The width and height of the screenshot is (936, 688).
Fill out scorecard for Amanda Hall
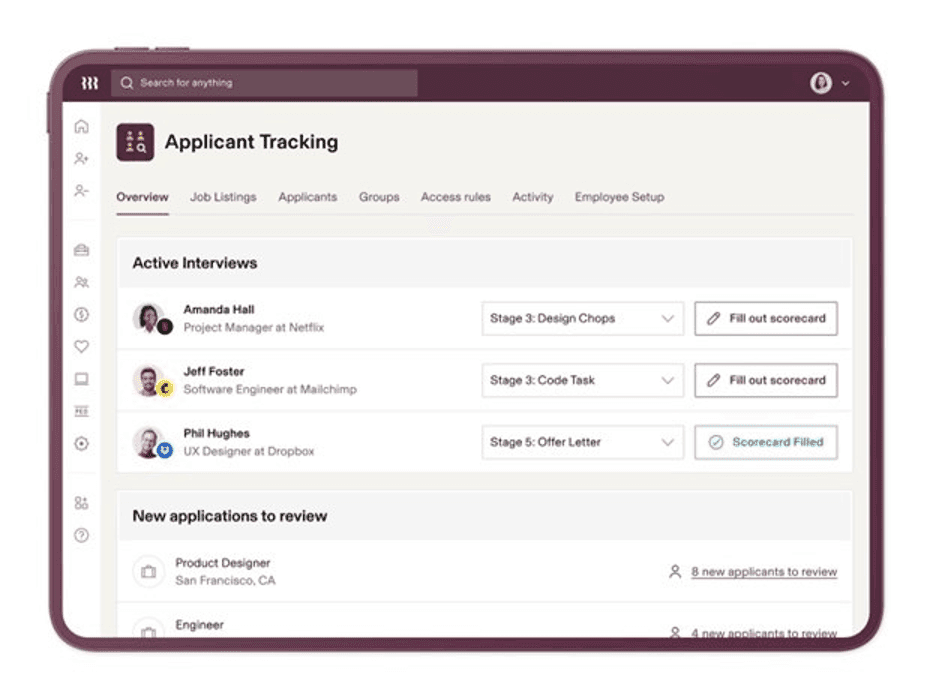click(x=765, y=318)
